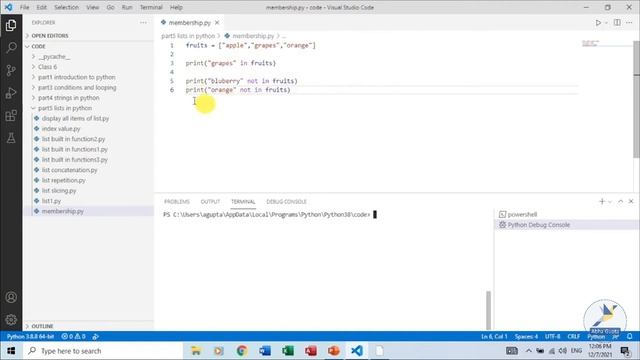This screenshot has width=640, height=360.
Task: Open the Explorer view in activity bar
Action: coord(11,25)
